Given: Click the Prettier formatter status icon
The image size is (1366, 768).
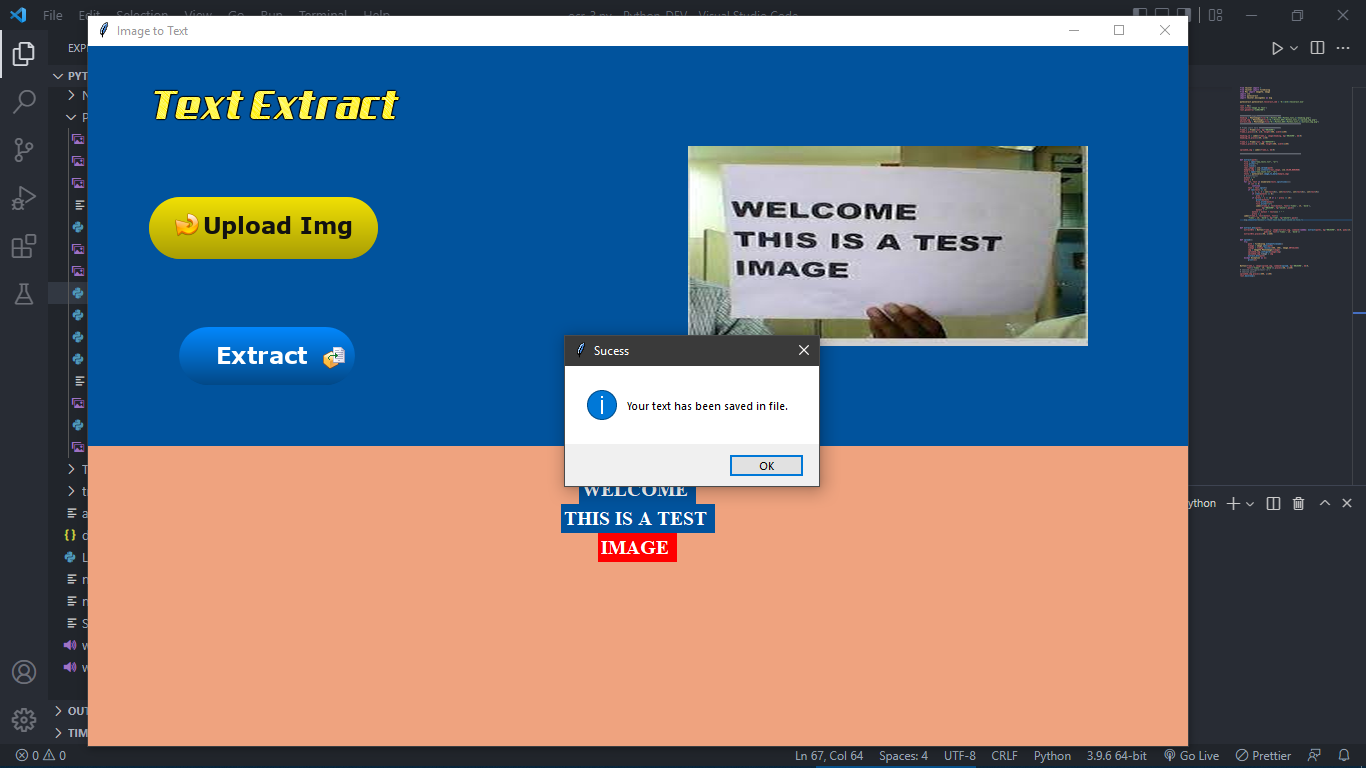Looking at the screenshot, I should point(1262,755).
